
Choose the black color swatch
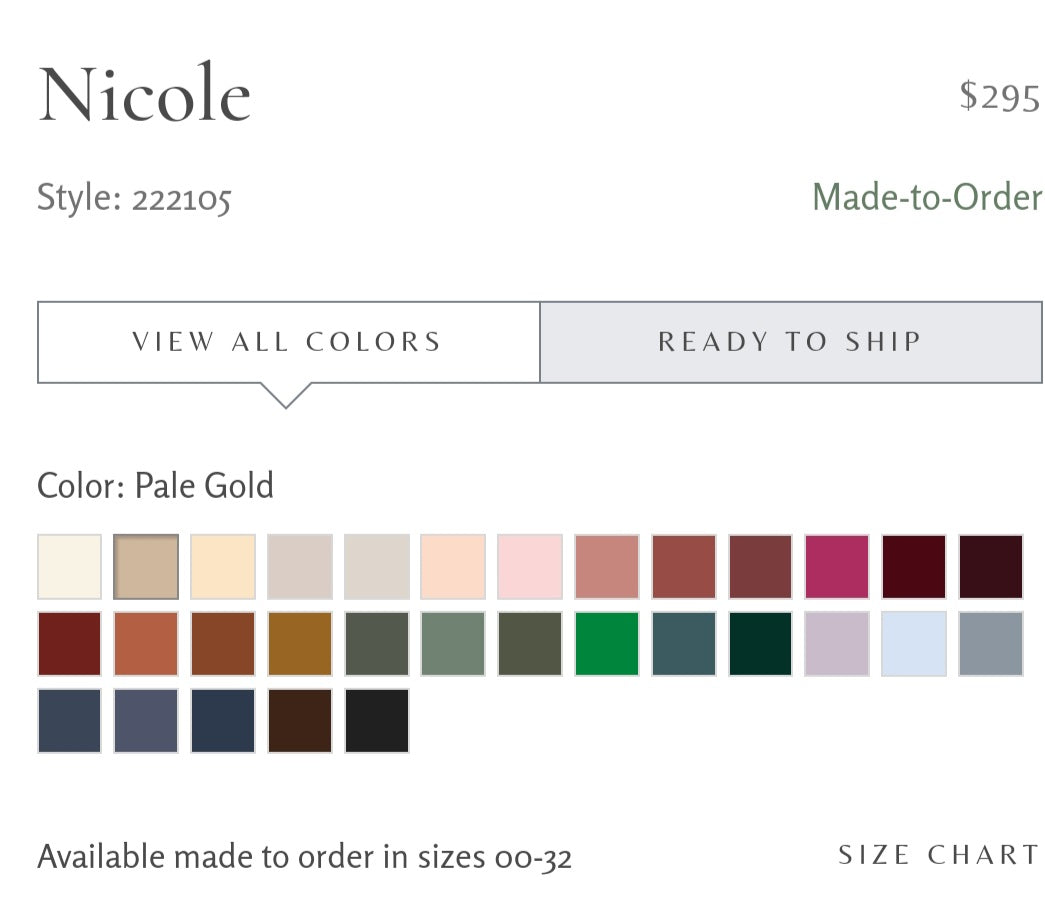pos(377,721)
